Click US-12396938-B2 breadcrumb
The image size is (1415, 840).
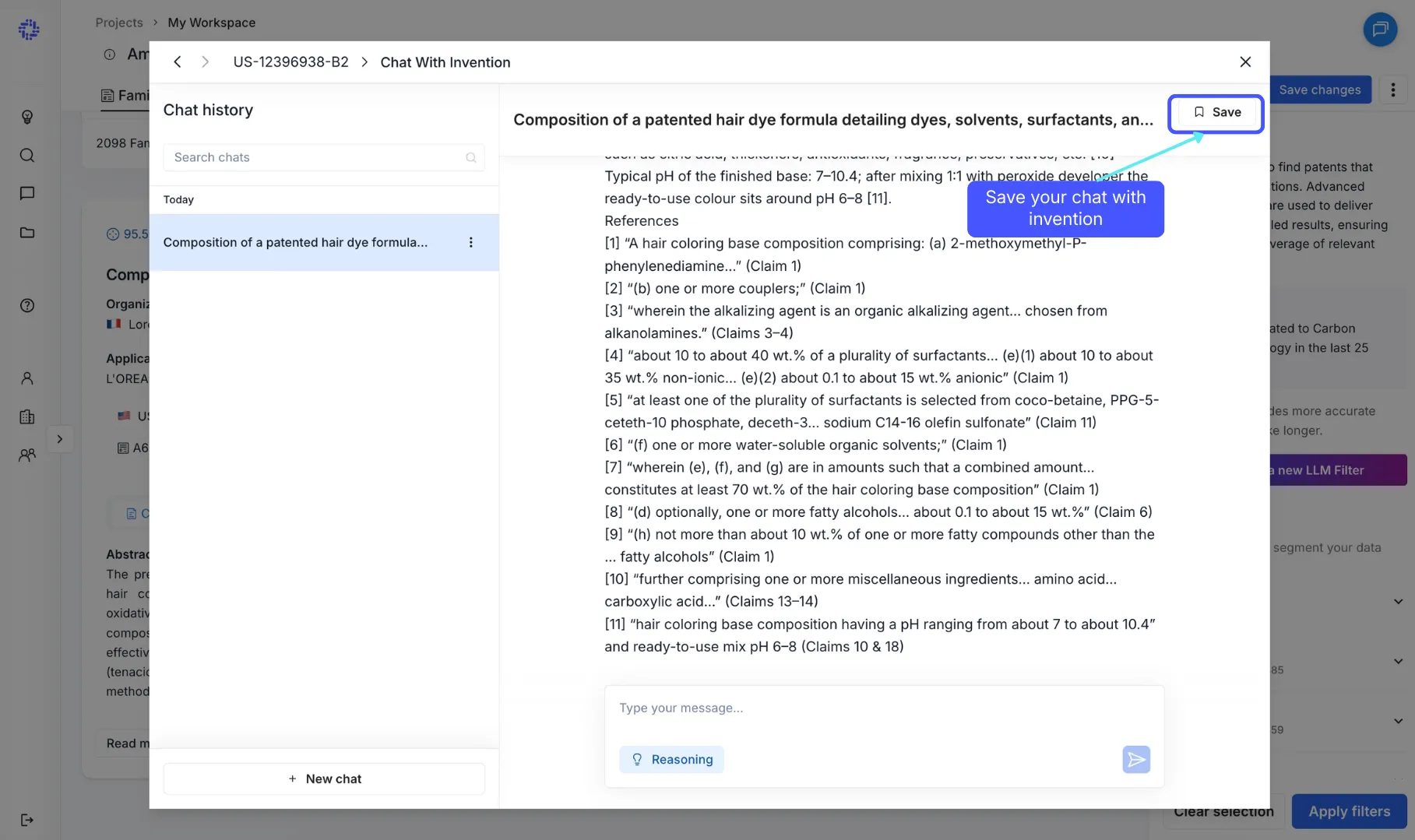click(290, 62)
